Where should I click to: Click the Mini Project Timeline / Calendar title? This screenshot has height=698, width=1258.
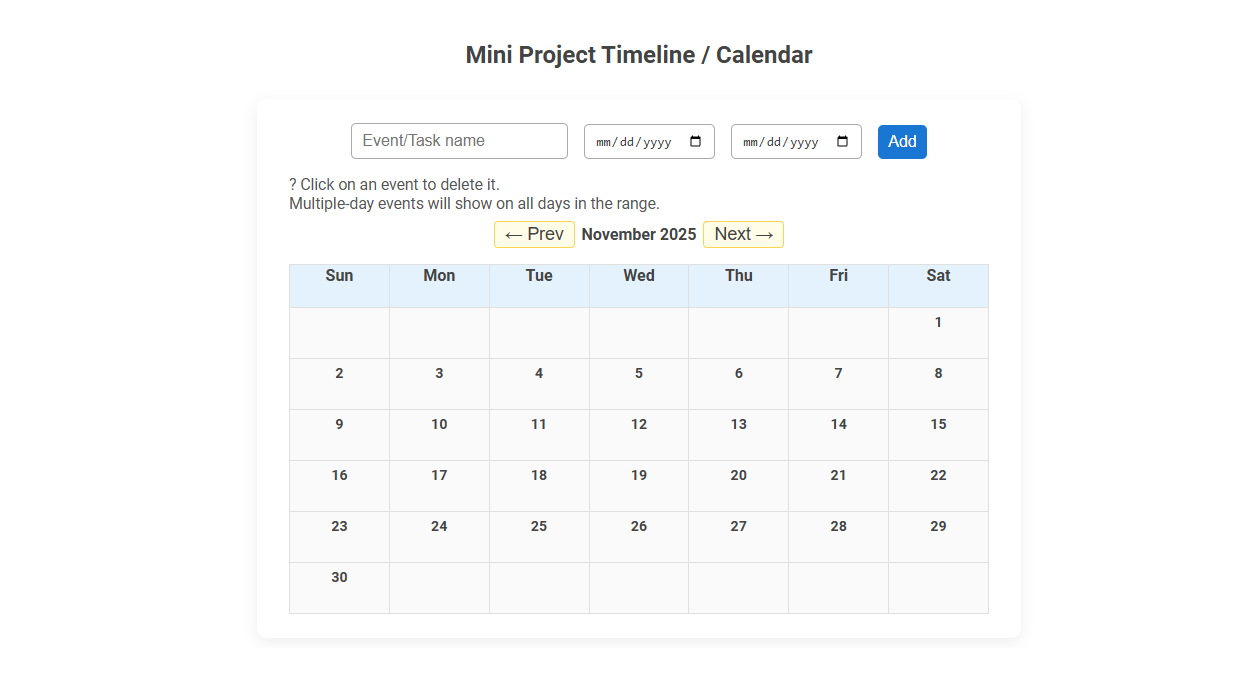[638, 55]
